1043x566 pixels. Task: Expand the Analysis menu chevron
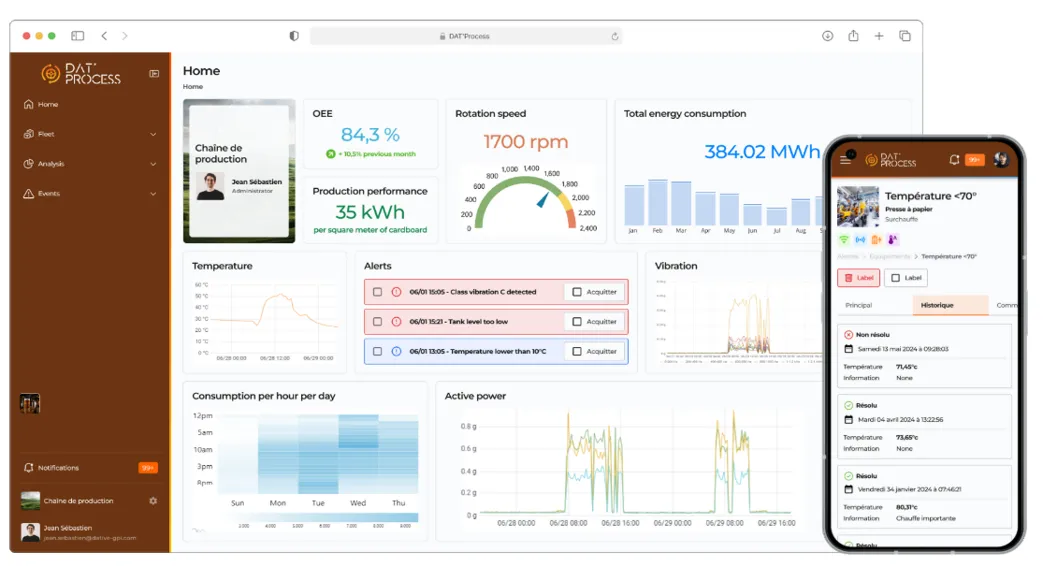pyautogui.click(x=153, y=164)
